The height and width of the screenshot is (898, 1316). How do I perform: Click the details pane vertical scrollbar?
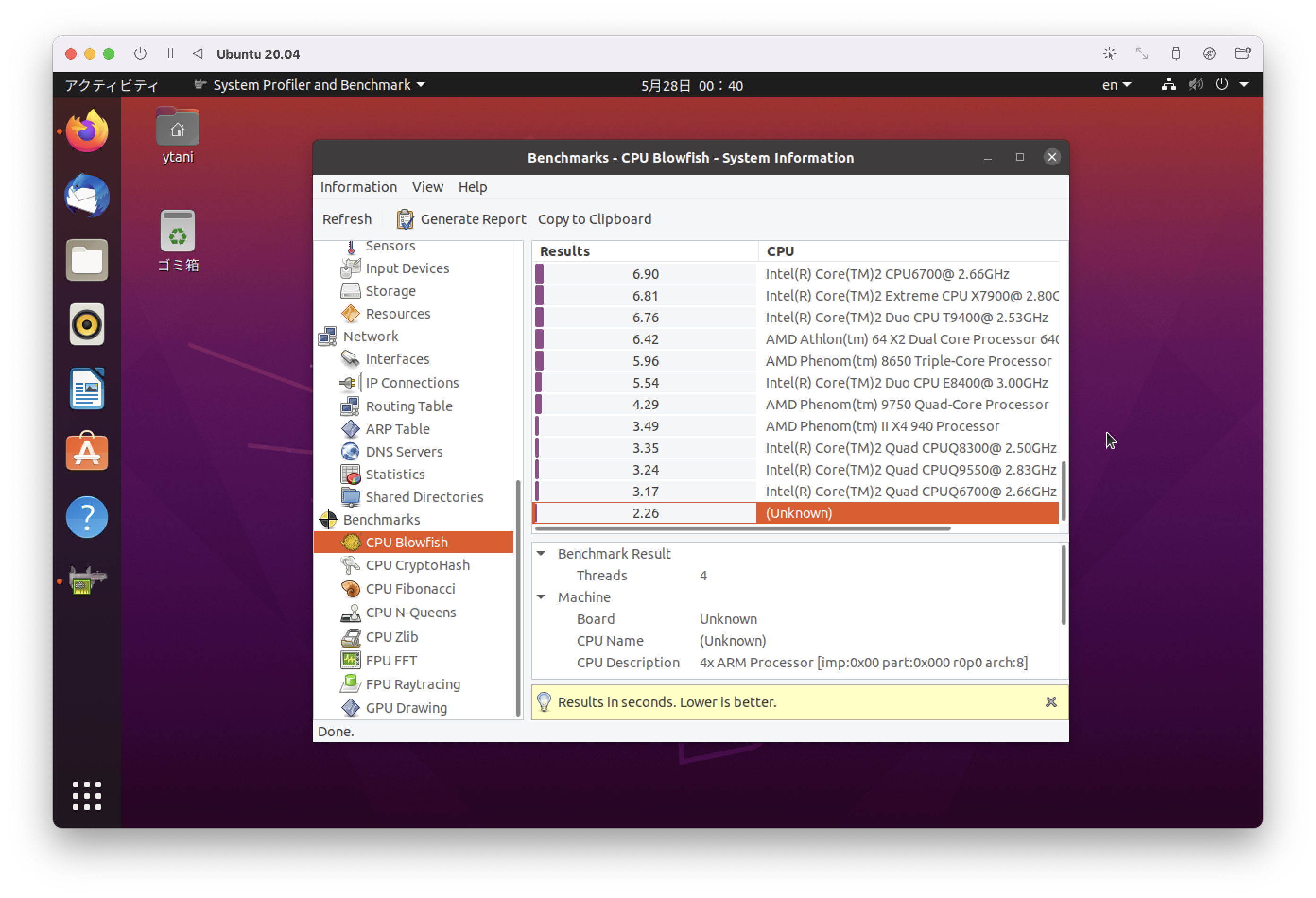coord(1064,585)
